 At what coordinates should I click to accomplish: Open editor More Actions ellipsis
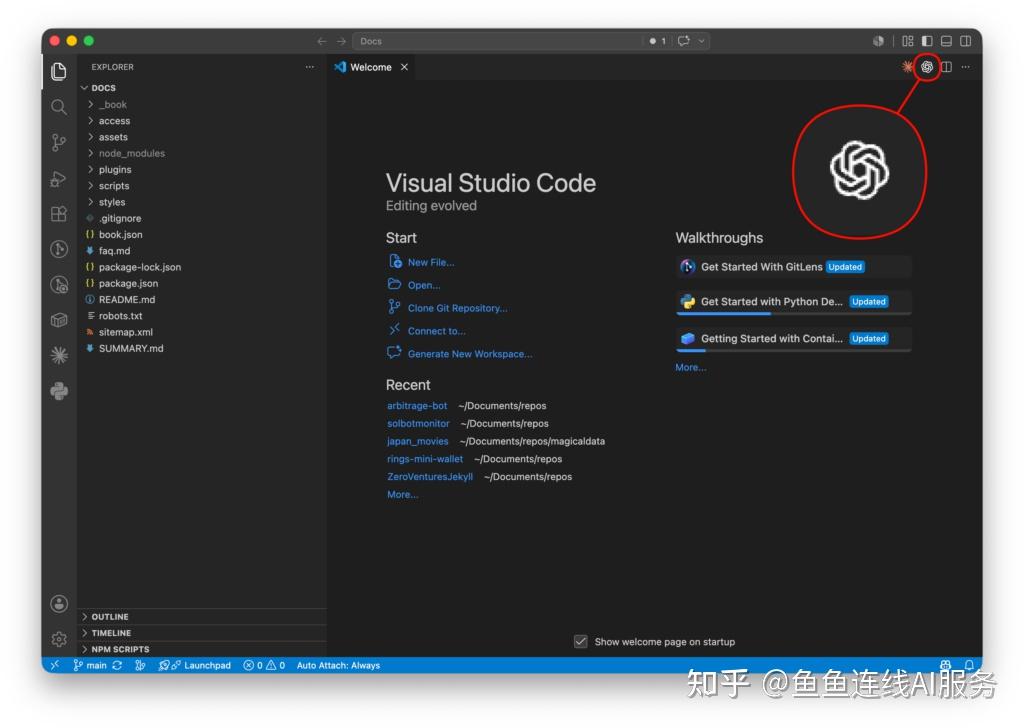[966, 67]
